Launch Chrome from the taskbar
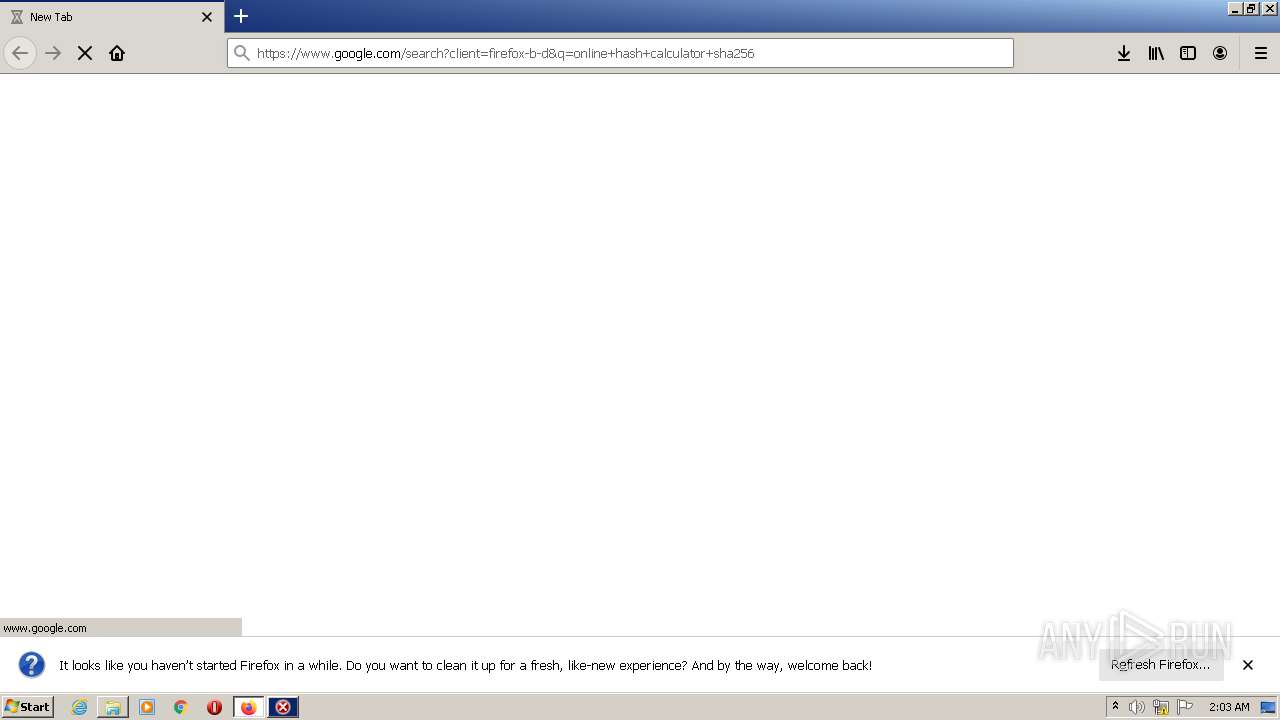 (181, 707)
